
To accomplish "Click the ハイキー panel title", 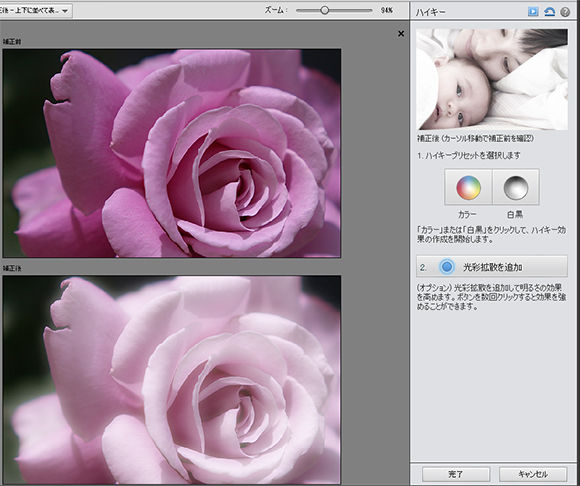I will tap(431, 12).
